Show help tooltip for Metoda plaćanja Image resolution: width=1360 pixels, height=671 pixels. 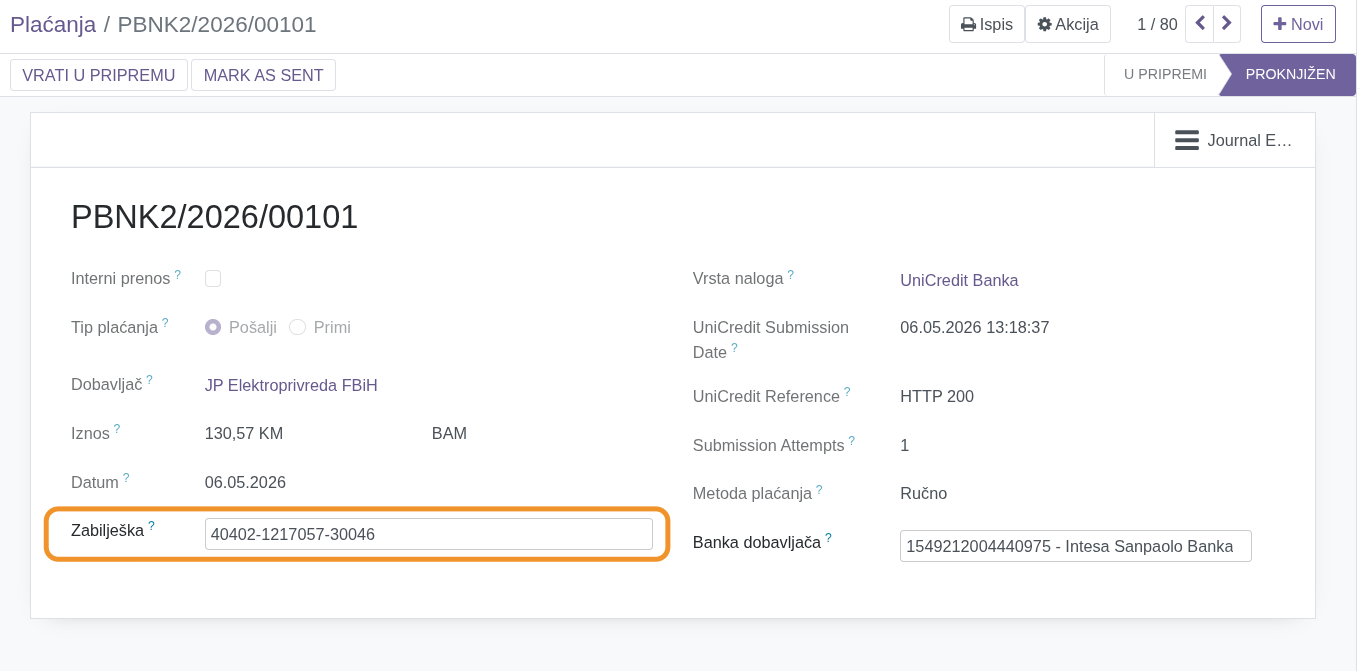point(819,489)
